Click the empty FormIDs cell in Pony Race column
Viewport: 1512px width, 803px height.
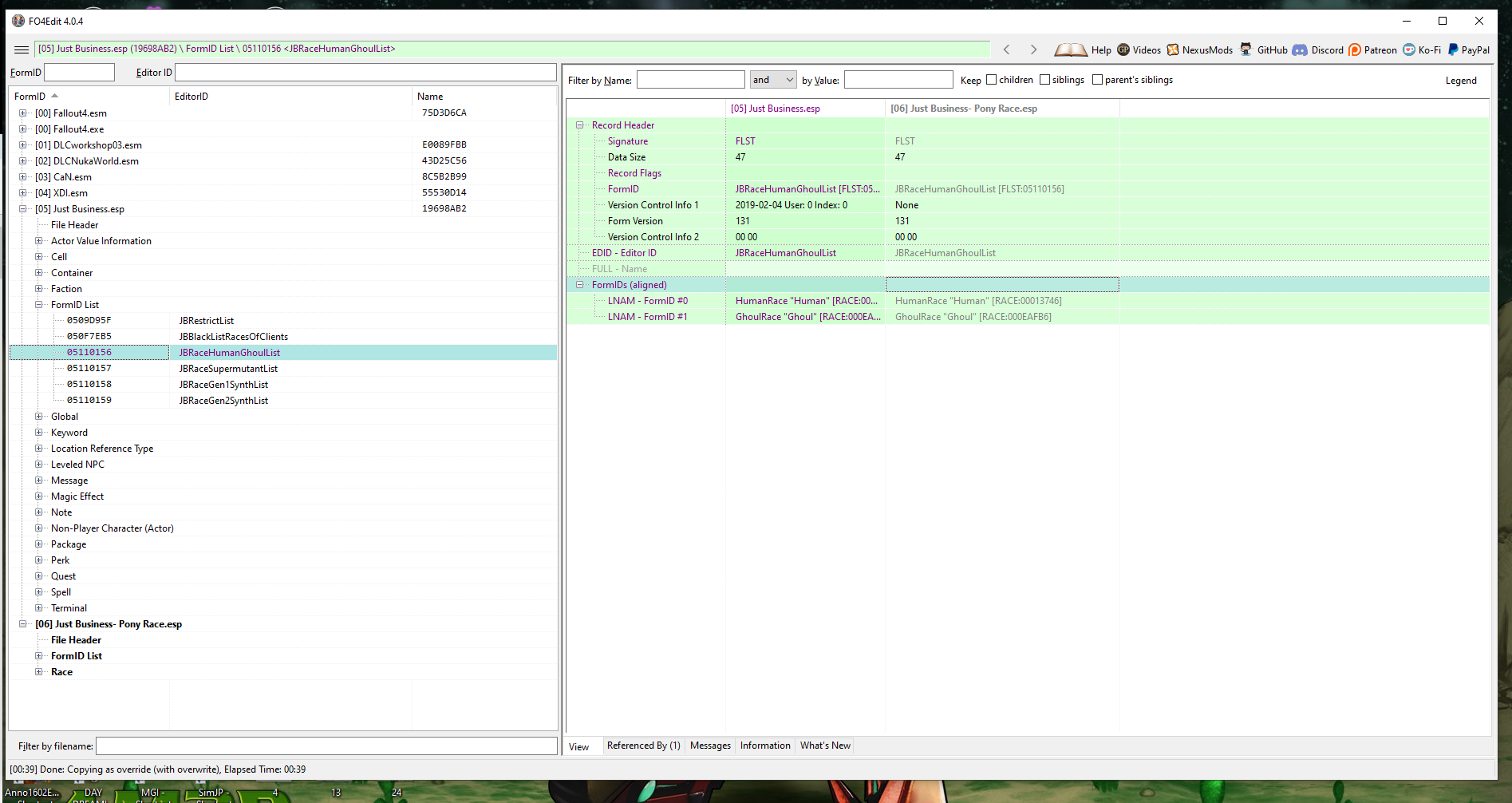(1002, 285)
